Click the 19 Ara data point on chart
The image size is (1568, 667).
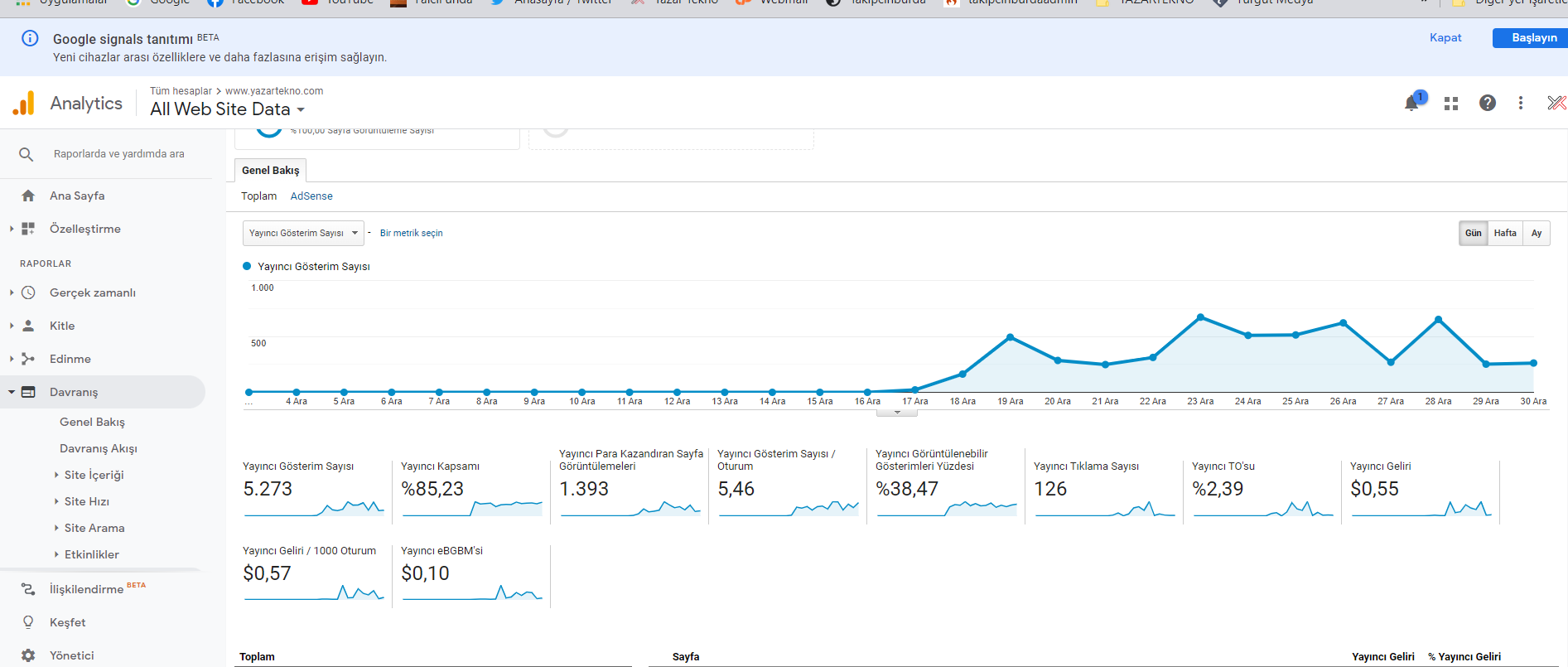tap(1010, 337)
